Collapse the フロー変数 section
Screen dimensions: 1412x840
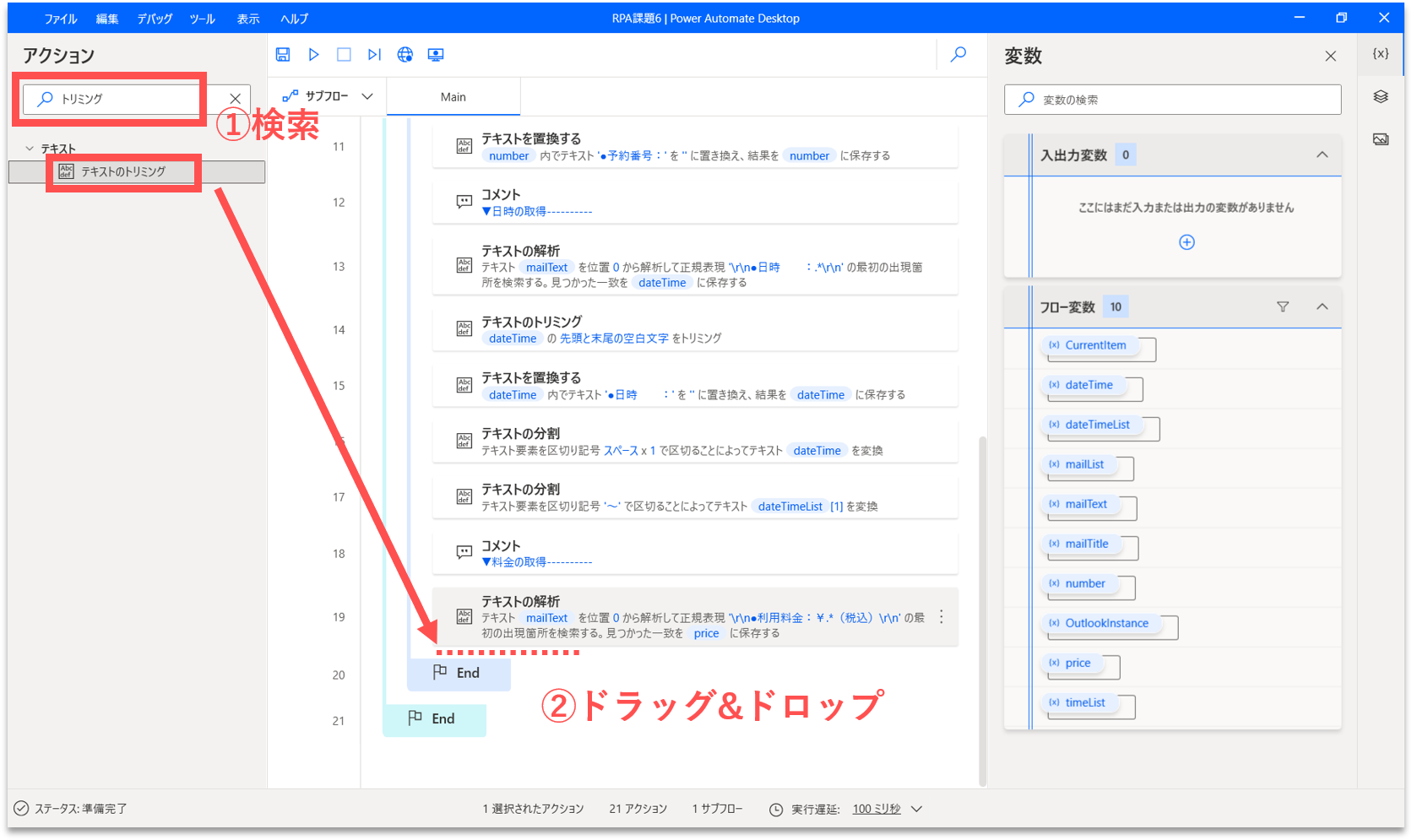[x=1322, y=306]
